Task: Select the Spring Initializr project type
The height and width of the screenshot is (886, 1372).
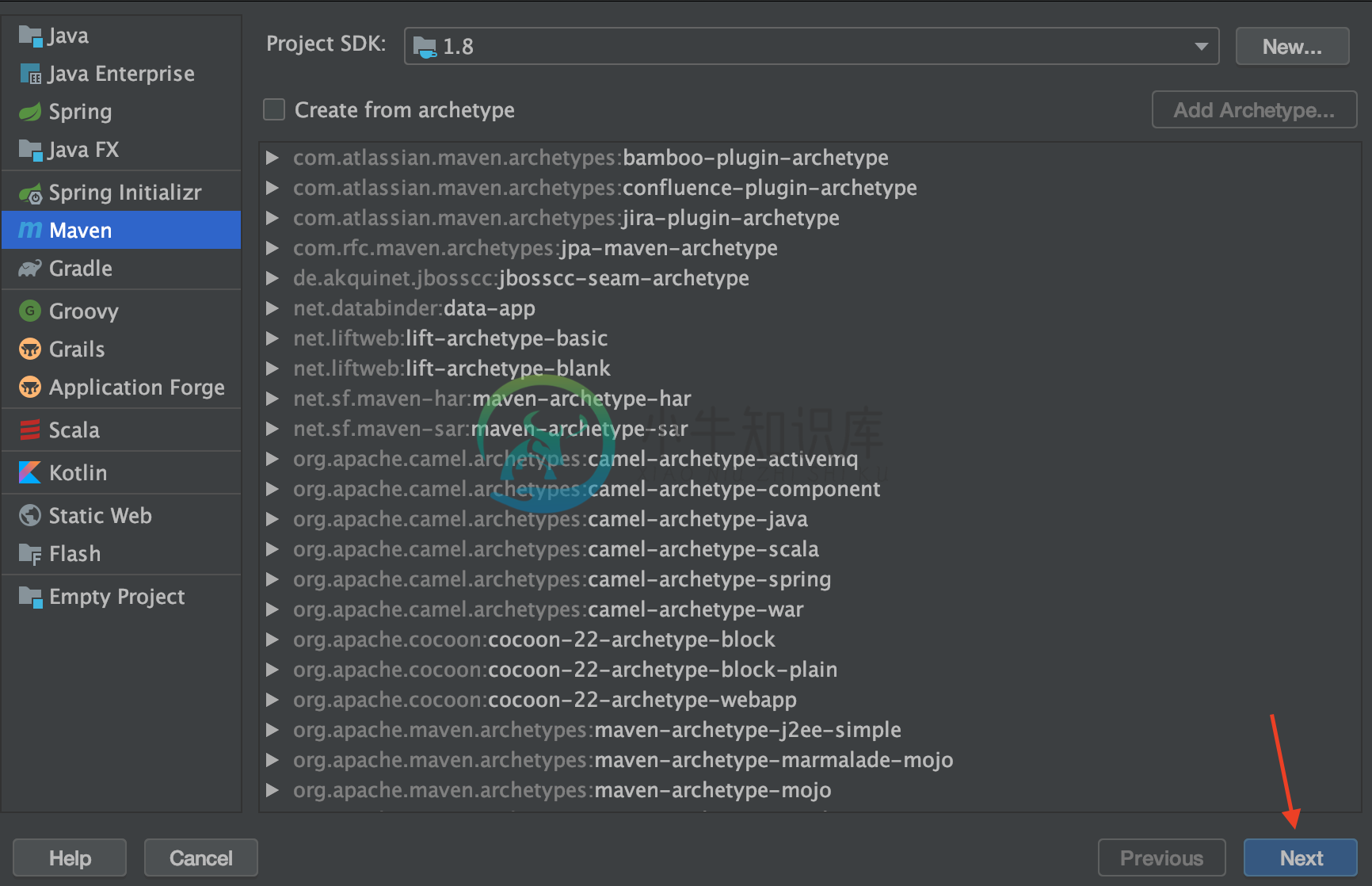Action: point(121,193)
